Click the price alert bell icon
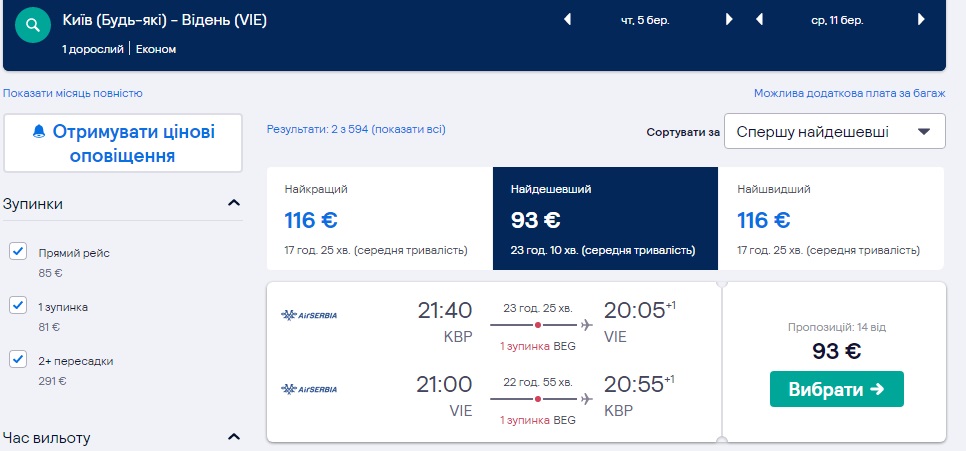Image resolution: width=966 pixels, height=451 pixels. [x=39, y=133]
